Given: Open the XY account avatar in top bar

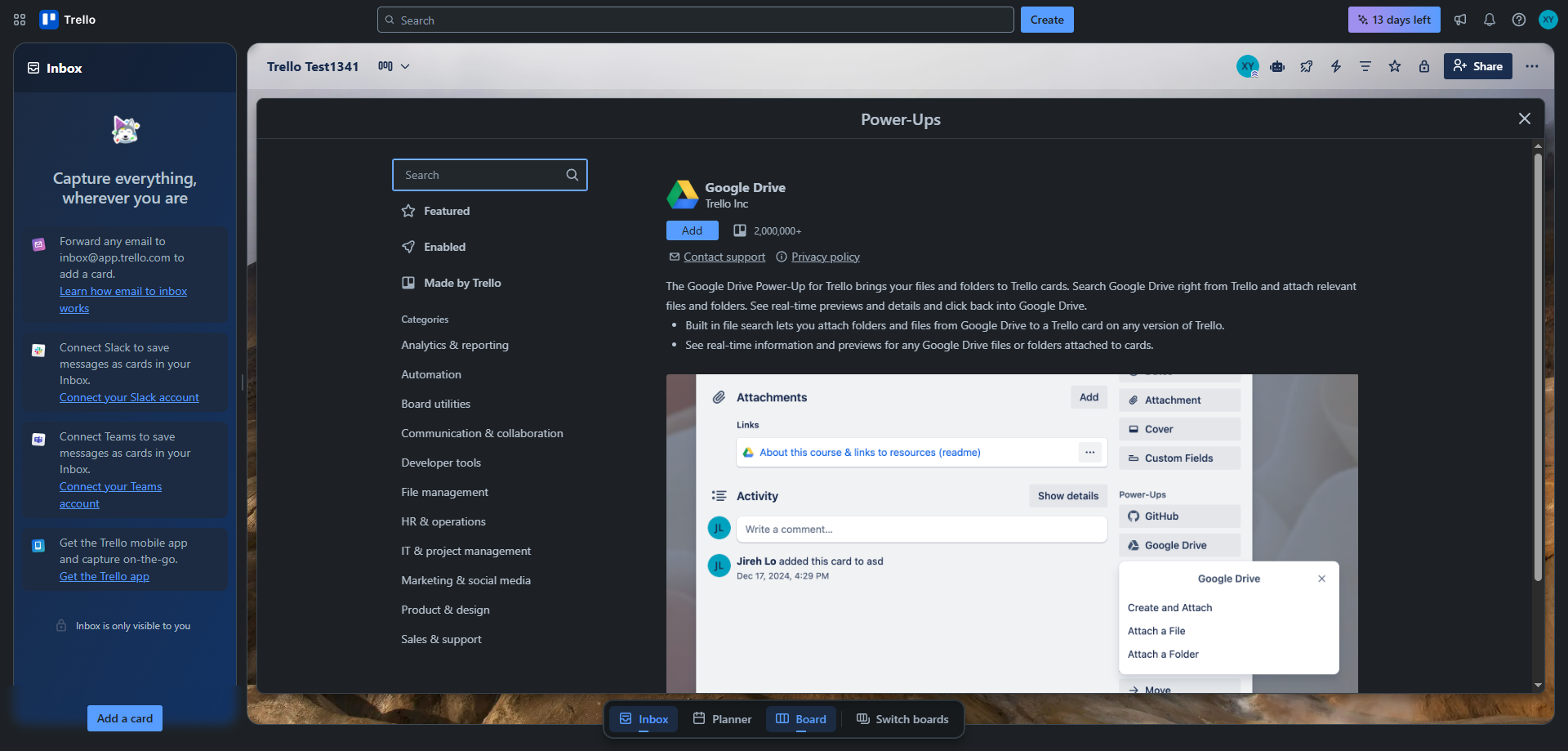Looking at the screenshot, I should tap(1548, 20).
